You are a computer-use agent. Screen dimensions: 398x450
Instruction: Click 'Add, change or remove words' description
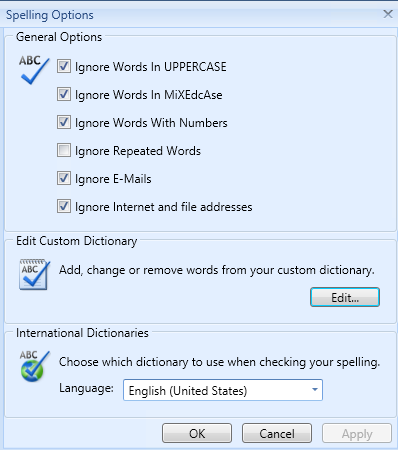coord(217,270)
